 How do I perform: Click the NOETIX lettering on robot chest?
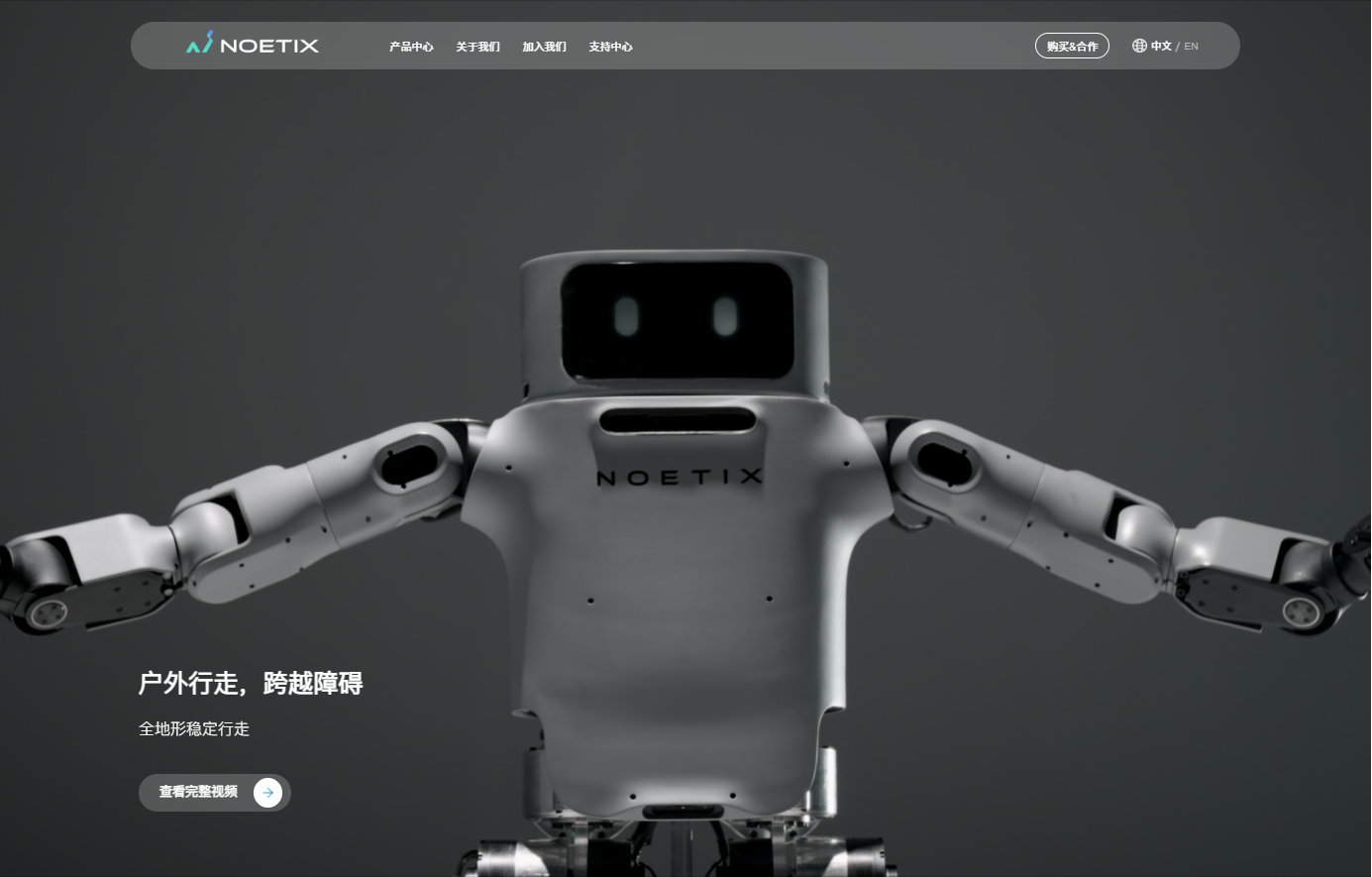coord(680,478)
